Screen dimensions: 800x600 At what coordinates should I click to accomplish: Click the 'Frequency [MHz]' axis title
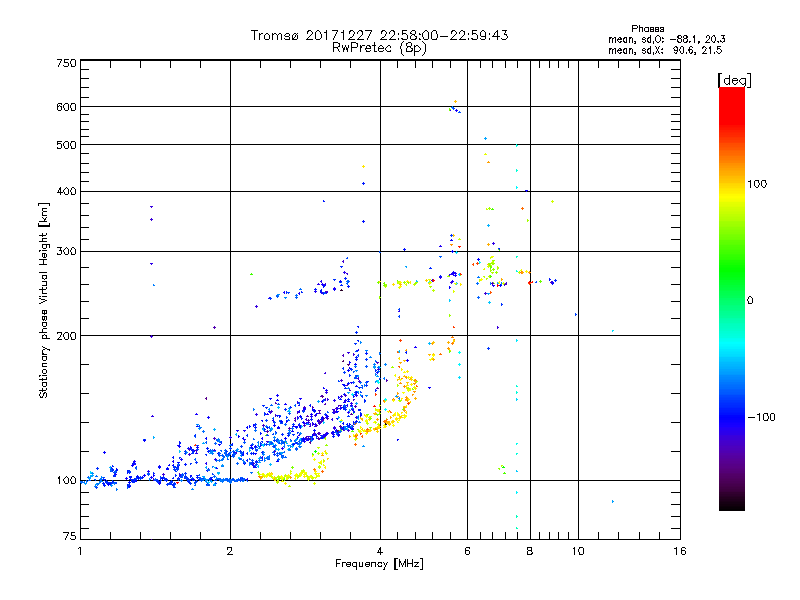[379, 564]
